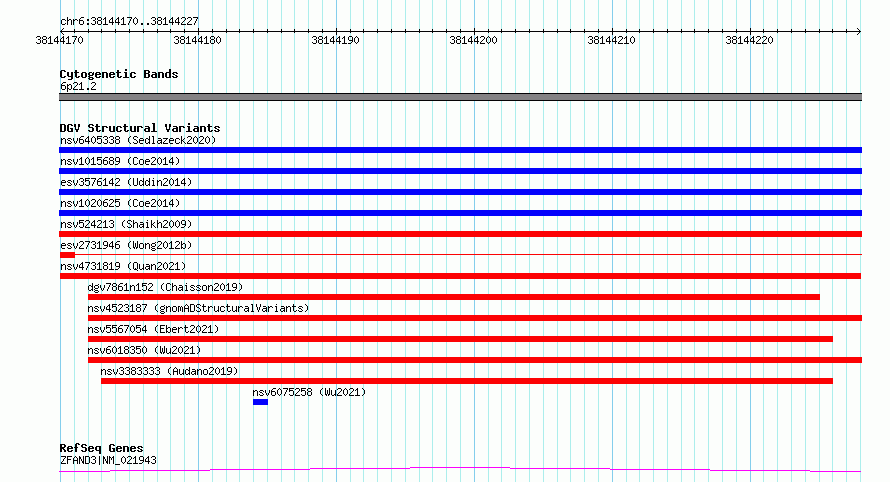This screenshot has height=482, width=890.
Task: Open nsv6018350 (Wu2021) label
Action: tap(144, 350)
